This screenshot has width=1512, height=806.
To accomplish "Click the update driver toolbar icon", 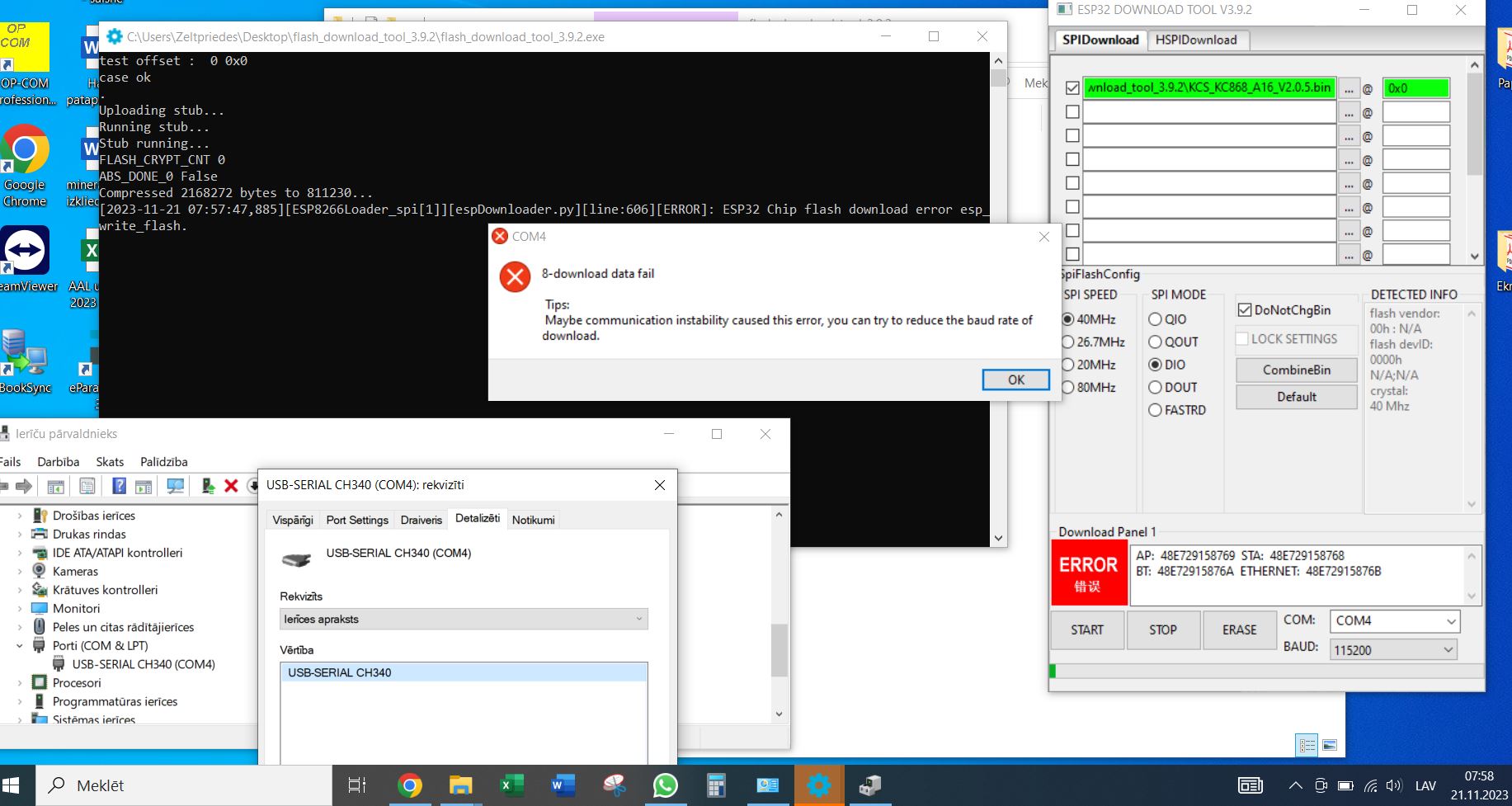I will coord(208,486).
